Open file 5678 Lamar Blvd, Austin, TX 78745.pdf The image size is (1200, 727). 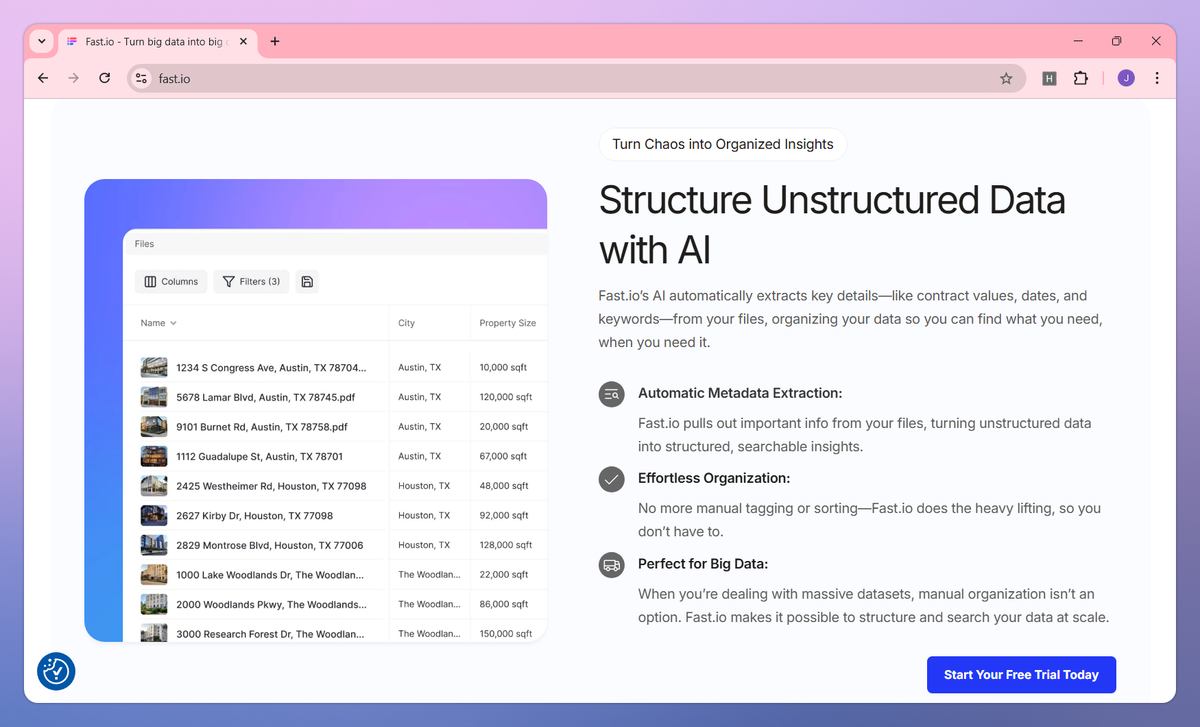coord(265,397)
